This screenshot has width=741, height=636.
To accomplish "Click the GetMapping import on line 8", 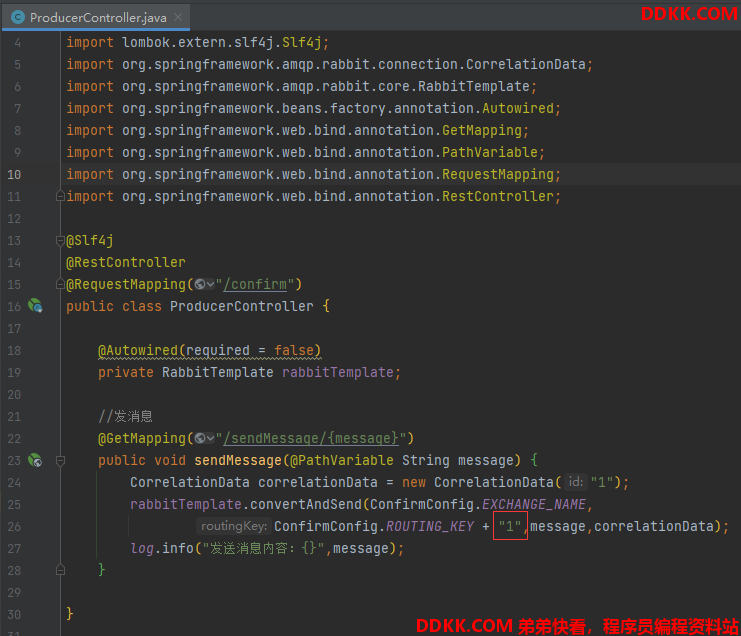I will click(297, 130).
